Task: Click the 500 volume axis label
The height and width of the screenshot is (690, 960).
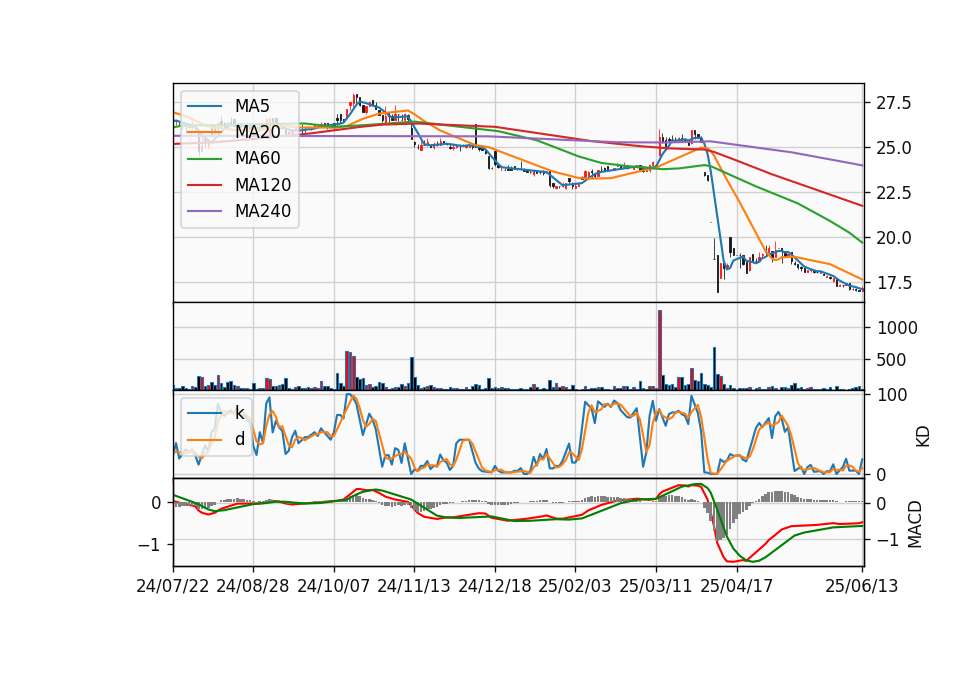Action: click(x=891, y=360)
